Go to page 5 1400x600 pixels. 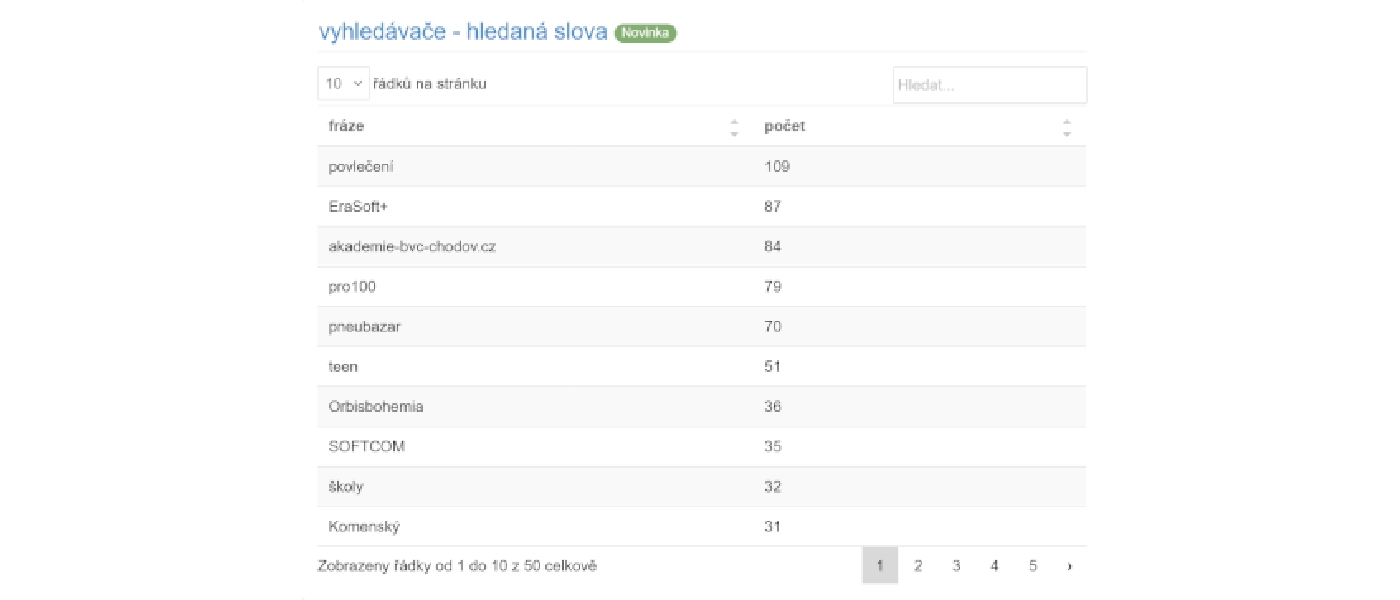(x=1032, y=566)
